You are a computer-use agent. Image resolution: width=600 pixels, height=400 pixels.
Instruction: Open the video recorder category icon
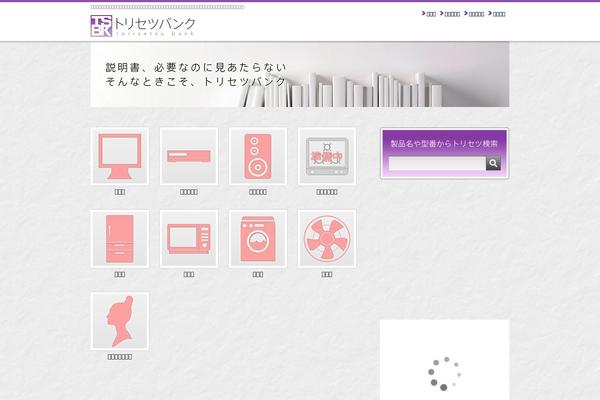[189, 156]
